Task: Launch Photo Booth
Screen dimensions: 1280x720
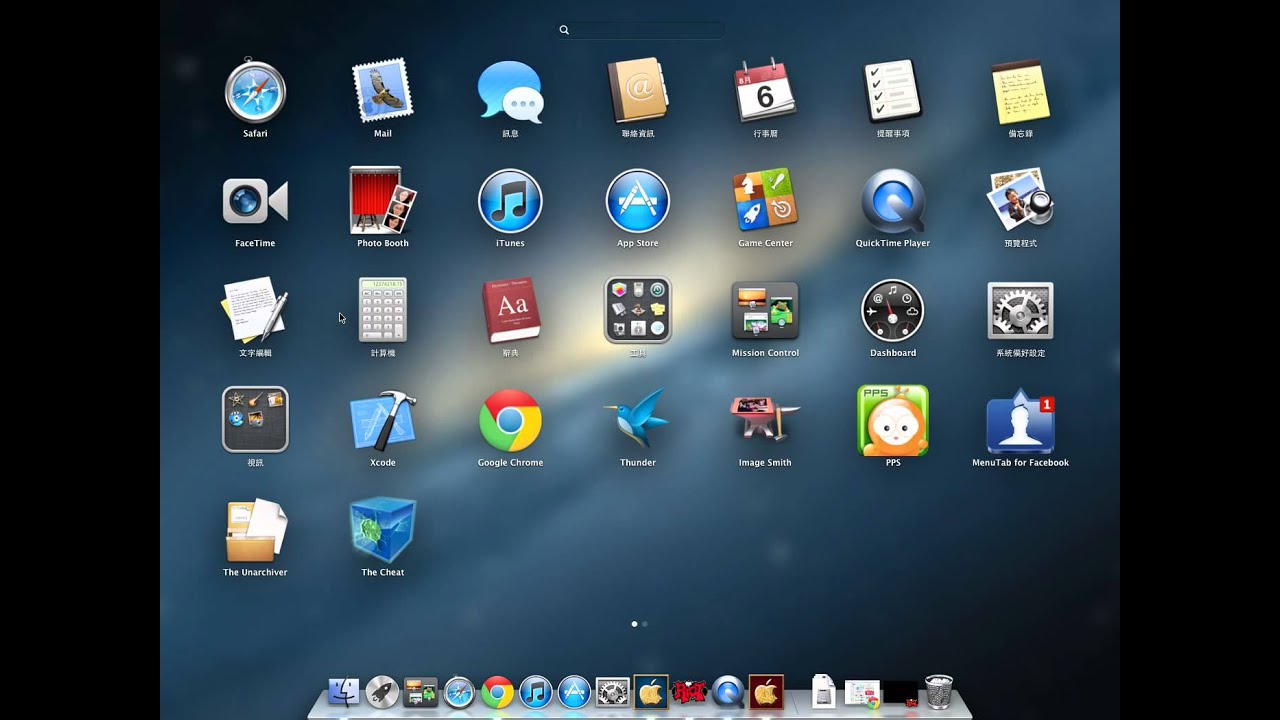Action: (x=383, y=201)
